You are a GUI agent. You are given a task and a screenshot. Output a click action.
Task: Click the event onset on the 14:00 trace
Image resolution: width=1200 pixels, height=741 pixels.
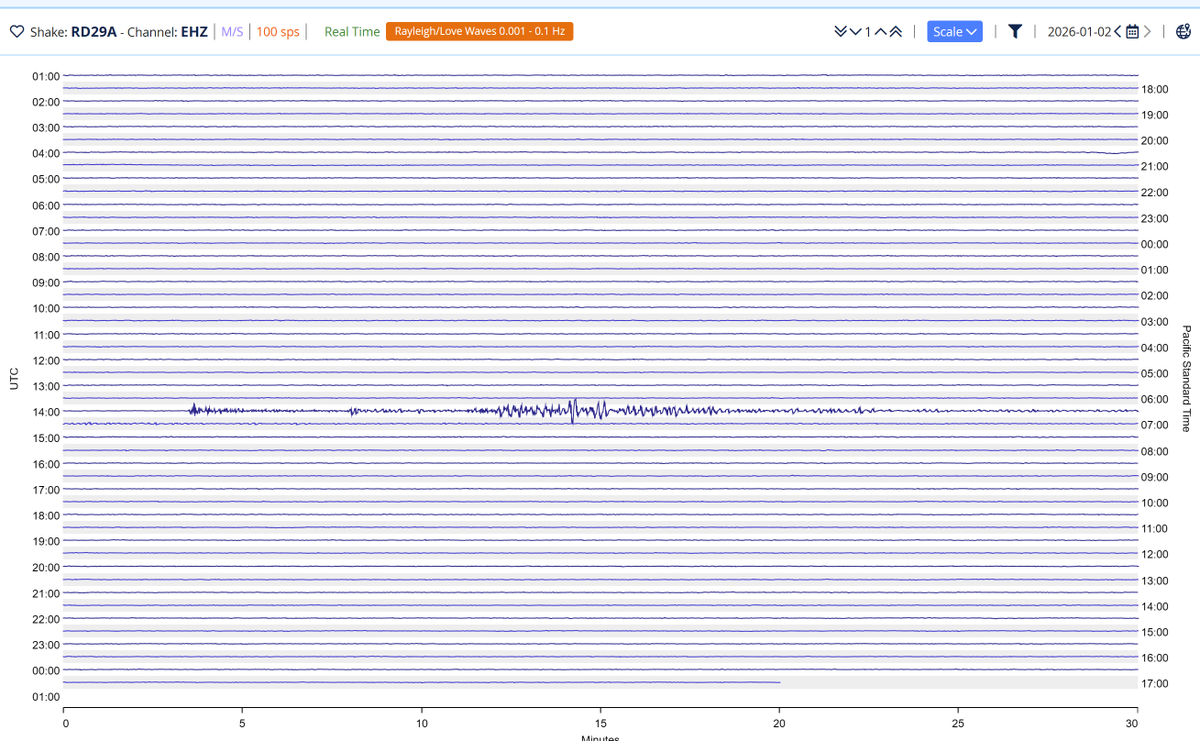(x=192, y=409)
